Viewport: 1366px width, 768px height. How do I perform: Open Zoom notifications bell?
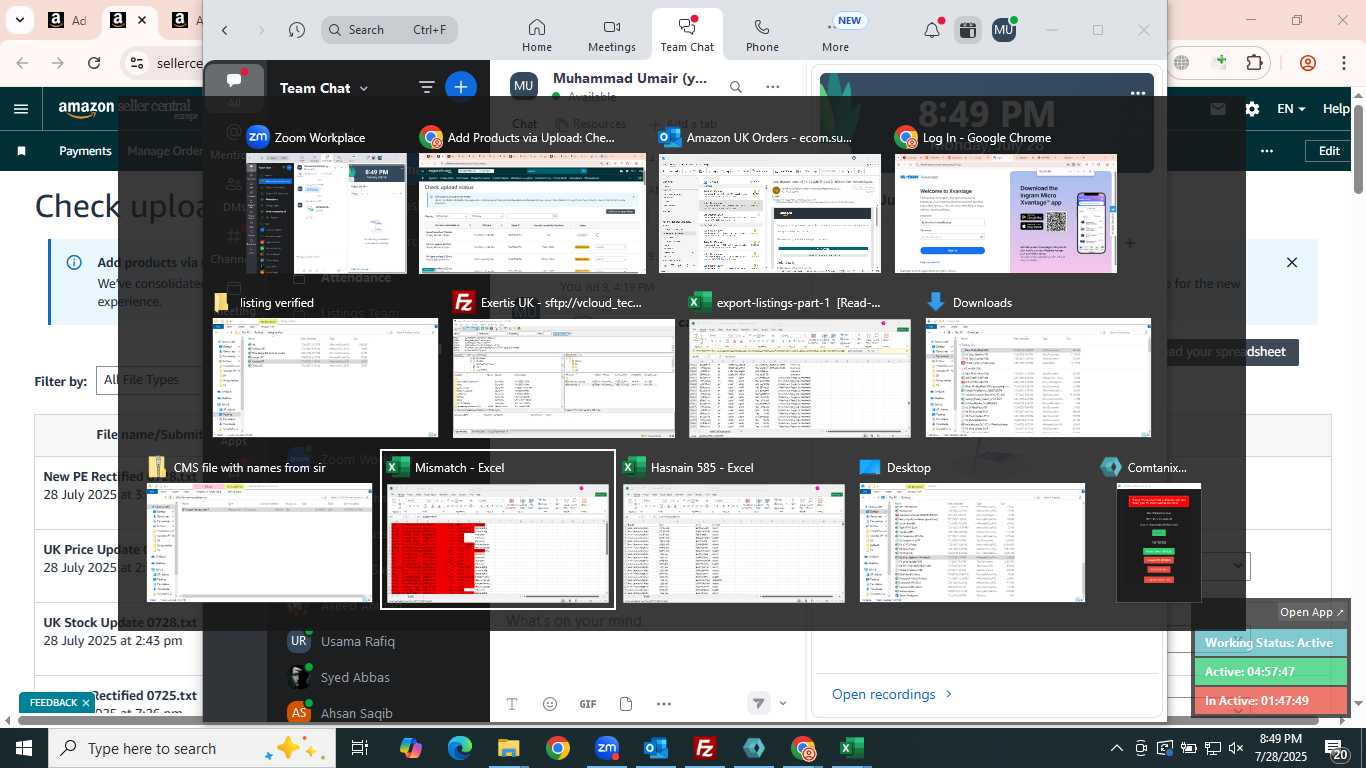coord(932,30)
